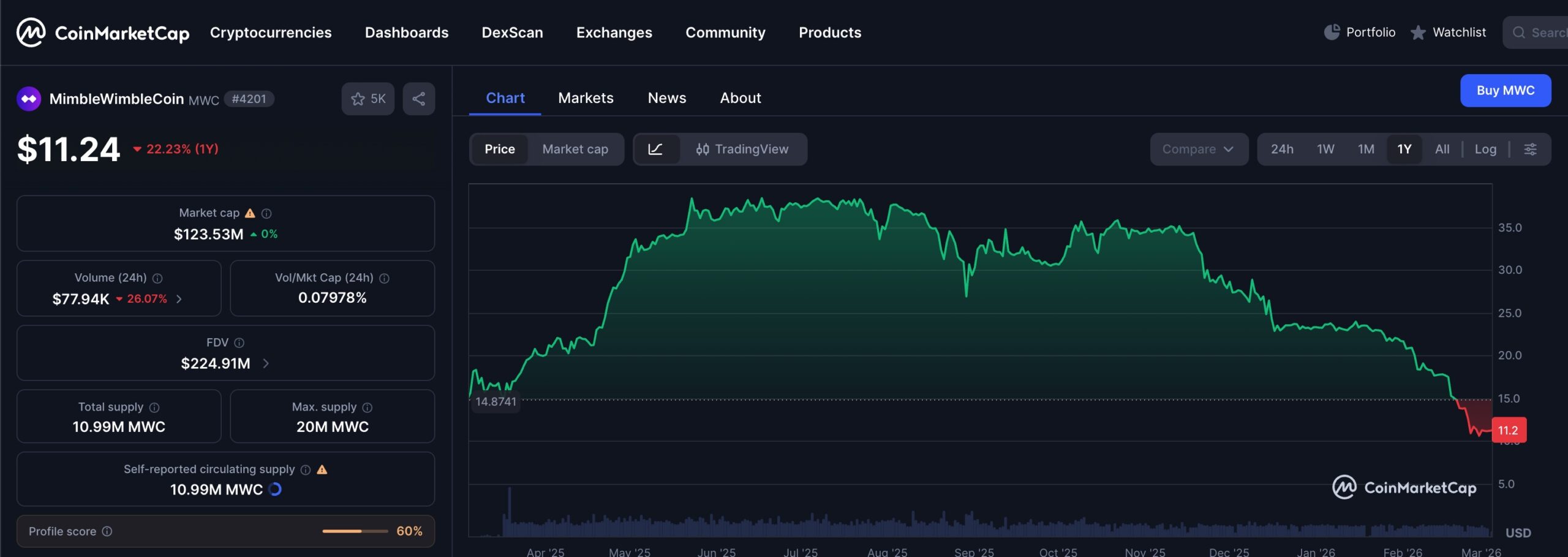
Task: Click the CoinMarketCap logo icon
Action: tap(31, 32)
